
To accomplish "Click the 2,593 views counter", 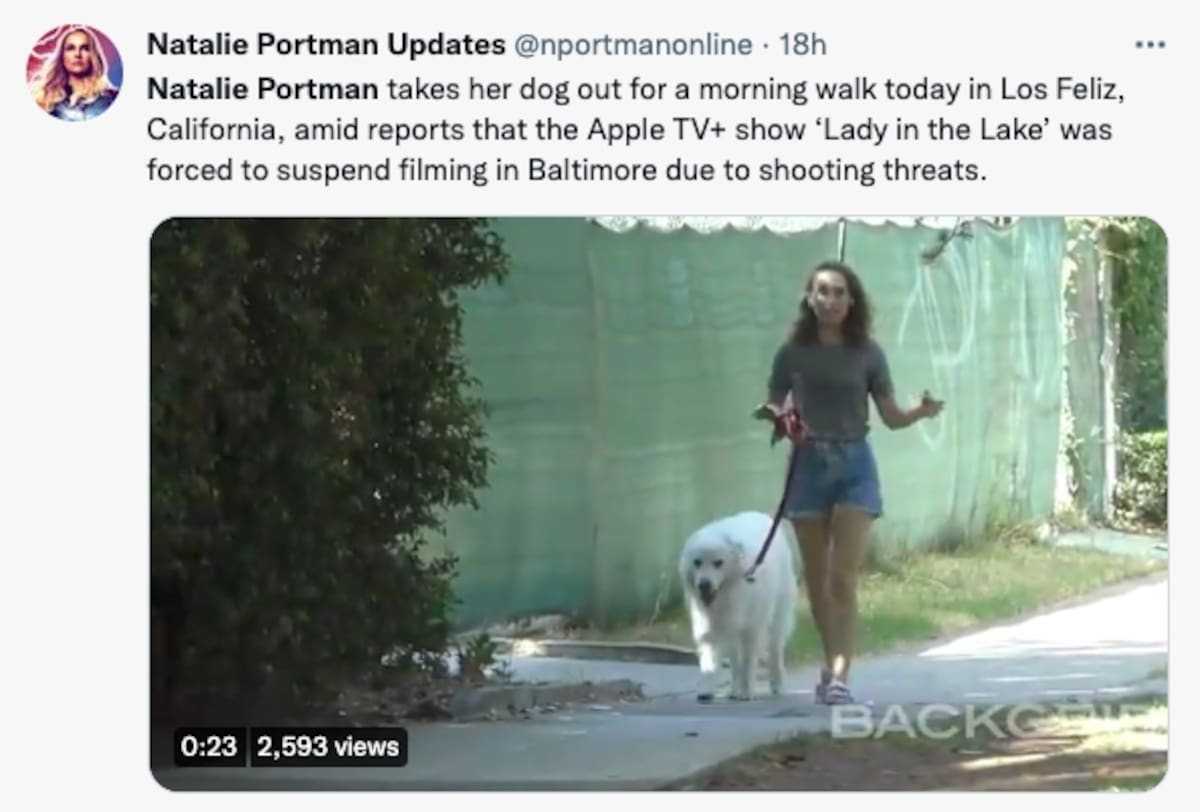I will (328, 746).
